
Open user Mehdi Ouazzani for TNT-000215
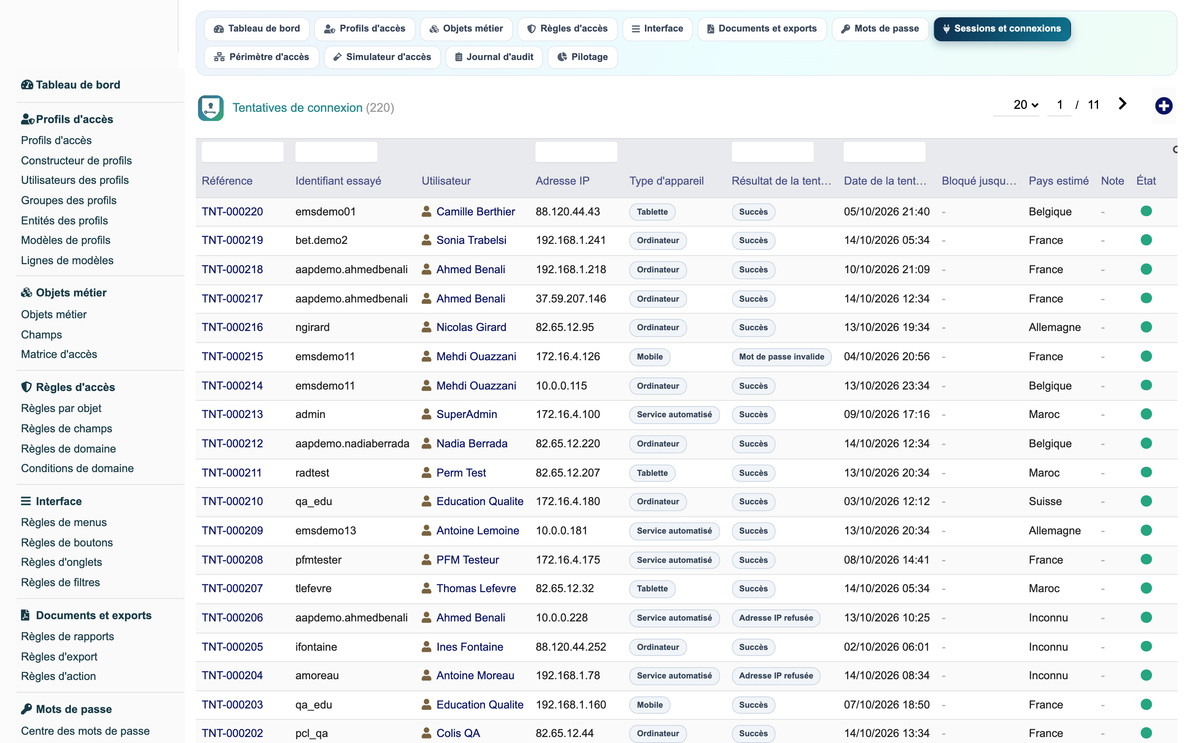tap(476, 357)
